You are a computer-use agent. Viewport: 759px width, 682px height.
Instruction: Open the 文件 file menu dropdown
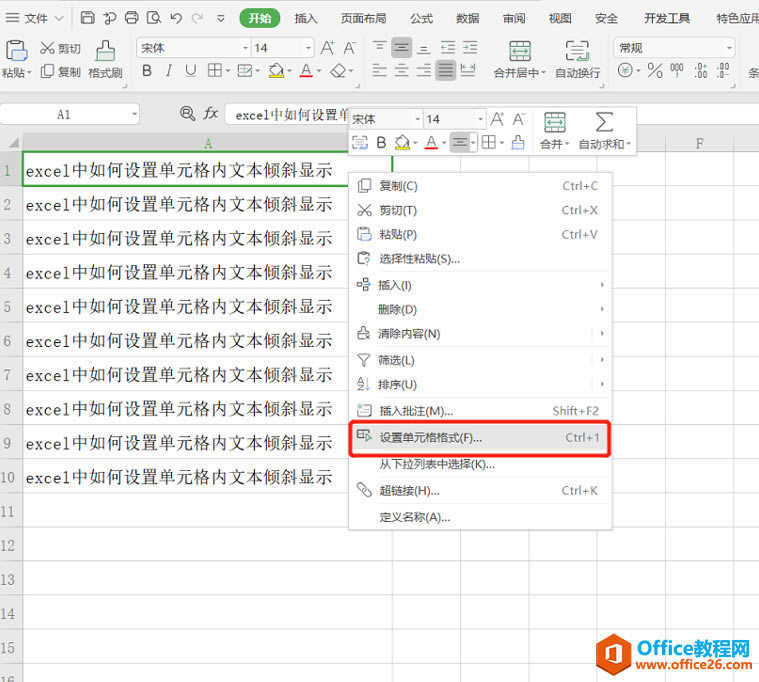(x=34, y=18)
